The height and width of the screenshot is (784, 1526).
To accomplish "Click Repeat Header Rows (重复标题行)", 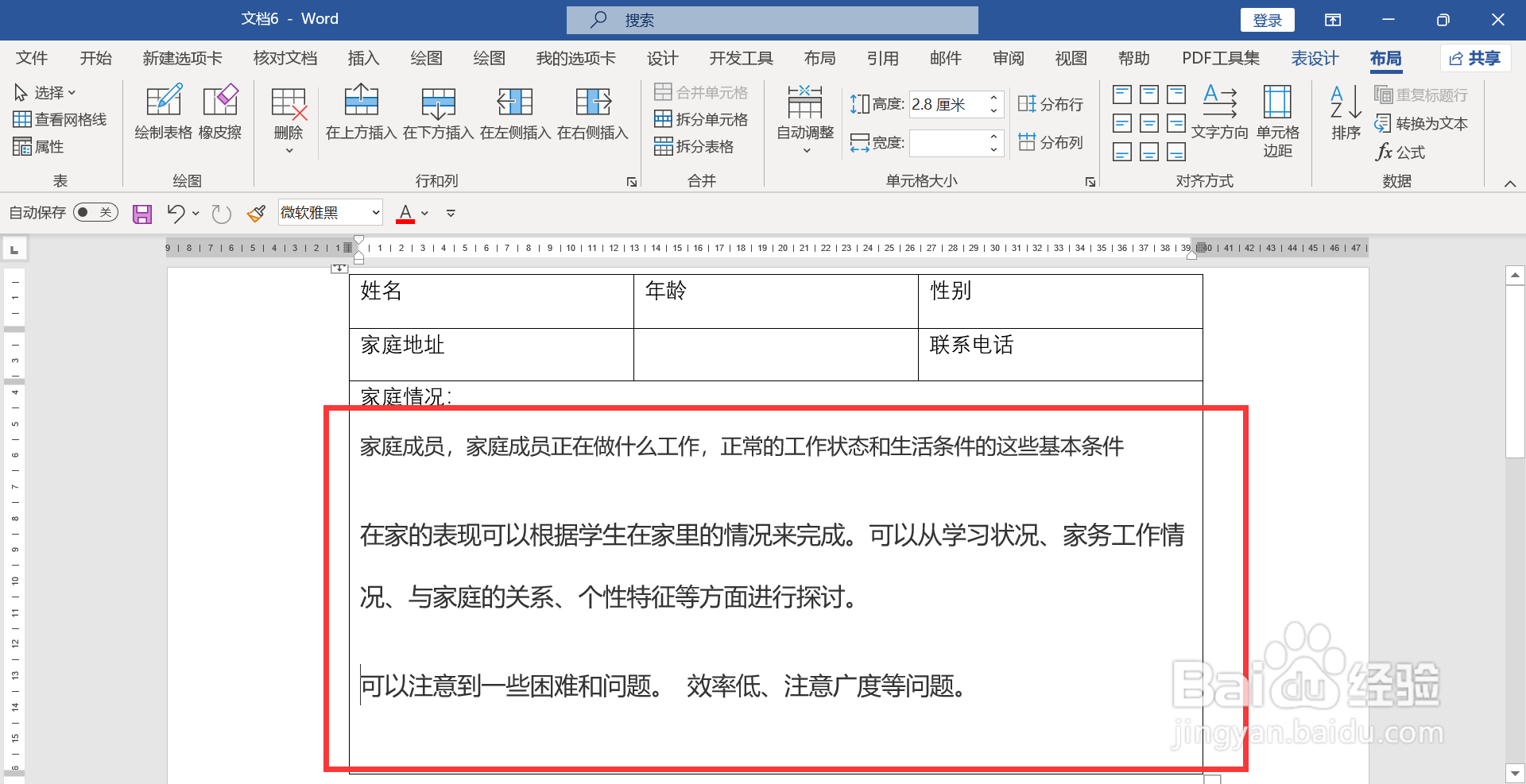I will (x=1422, y=95).
